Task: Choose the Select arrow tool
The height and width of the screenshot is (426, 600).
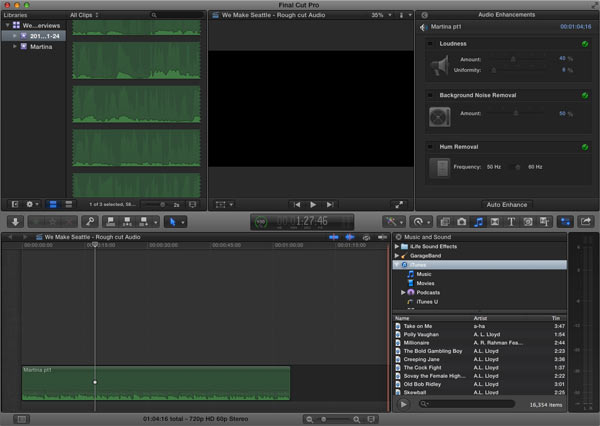Action: (172, 222)
